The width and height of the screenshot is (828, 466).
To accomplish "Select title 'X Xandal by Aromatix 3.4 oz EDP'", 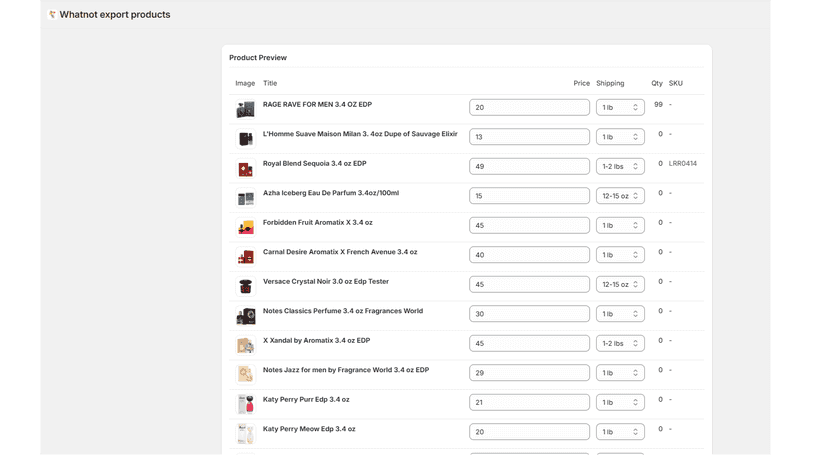I will coord(316,341).
